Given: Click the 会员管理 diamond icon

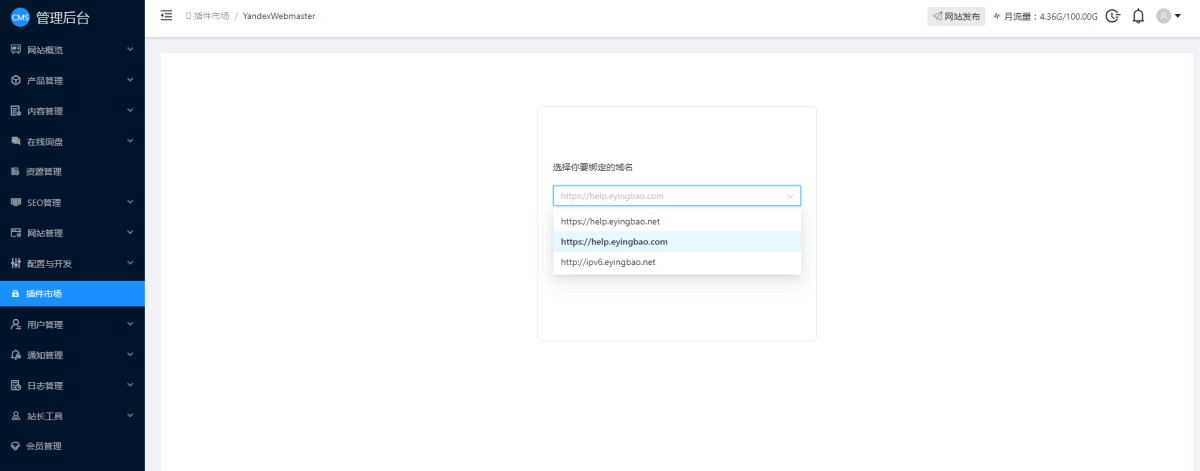Looking at the screenshot, I should (15, 446).
